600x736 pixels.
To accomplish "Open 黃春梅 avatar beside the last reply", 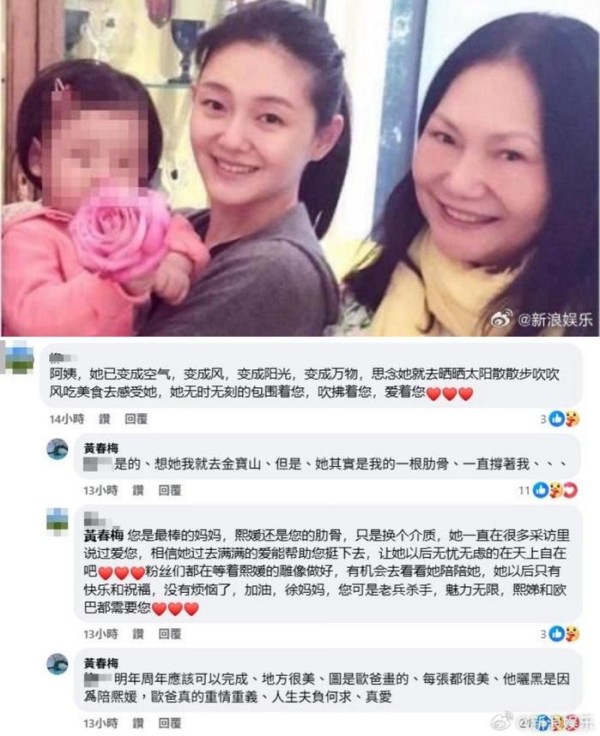I will click(x=58, y=664).
